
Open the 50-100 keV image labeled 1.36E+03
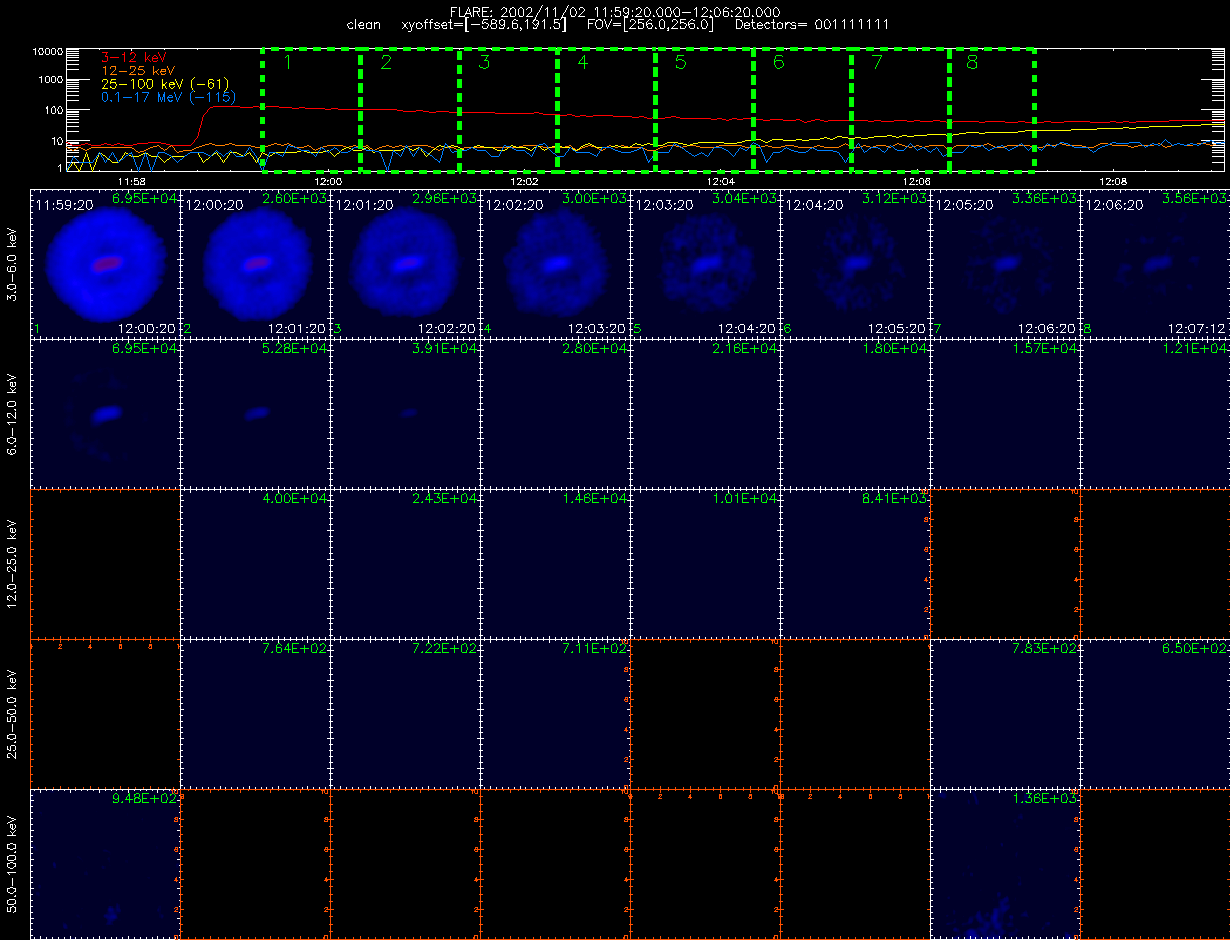coord(1005,864)
